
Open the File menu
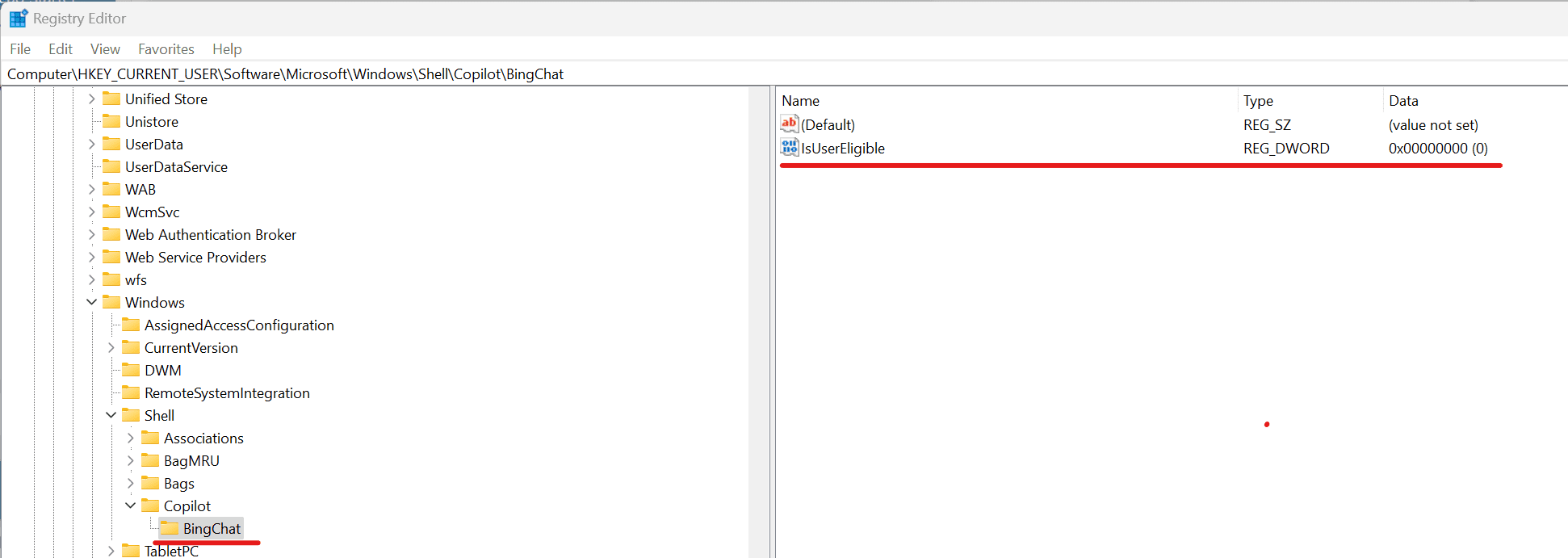coord(20,49)
